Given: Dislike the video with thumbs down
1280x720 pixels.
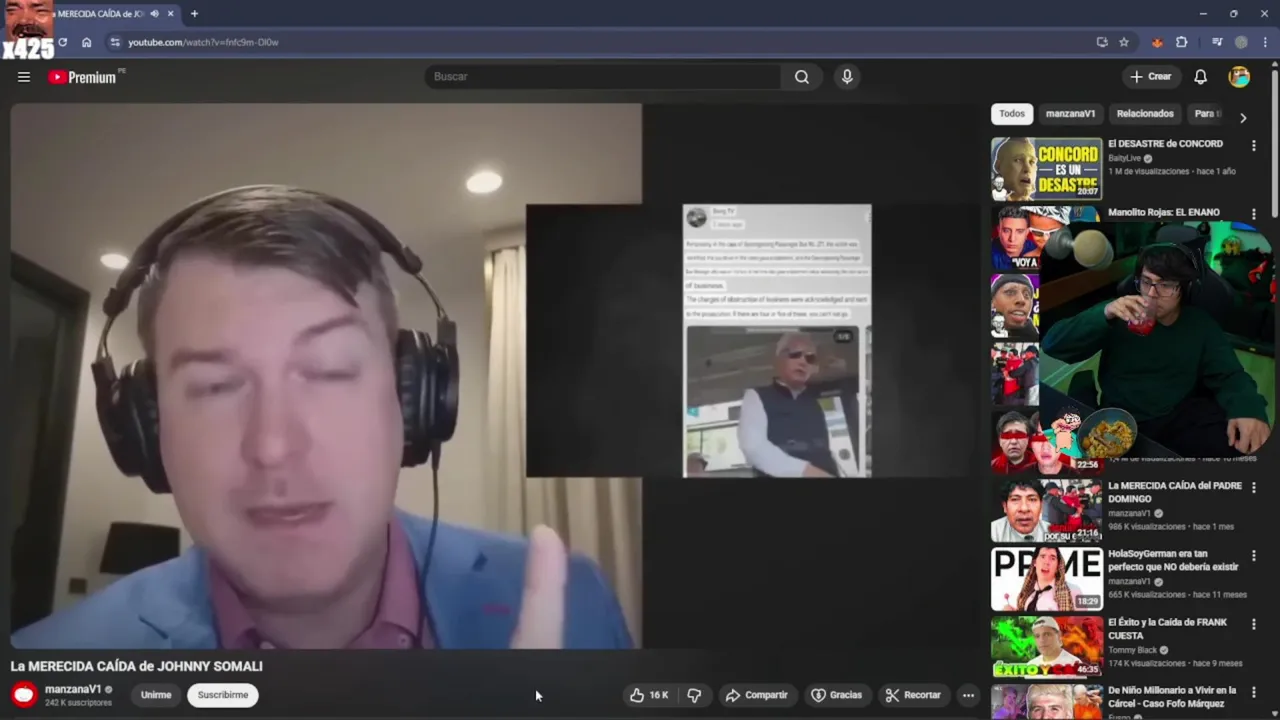Looking at the screenshot, I should (x=694, y=695).
